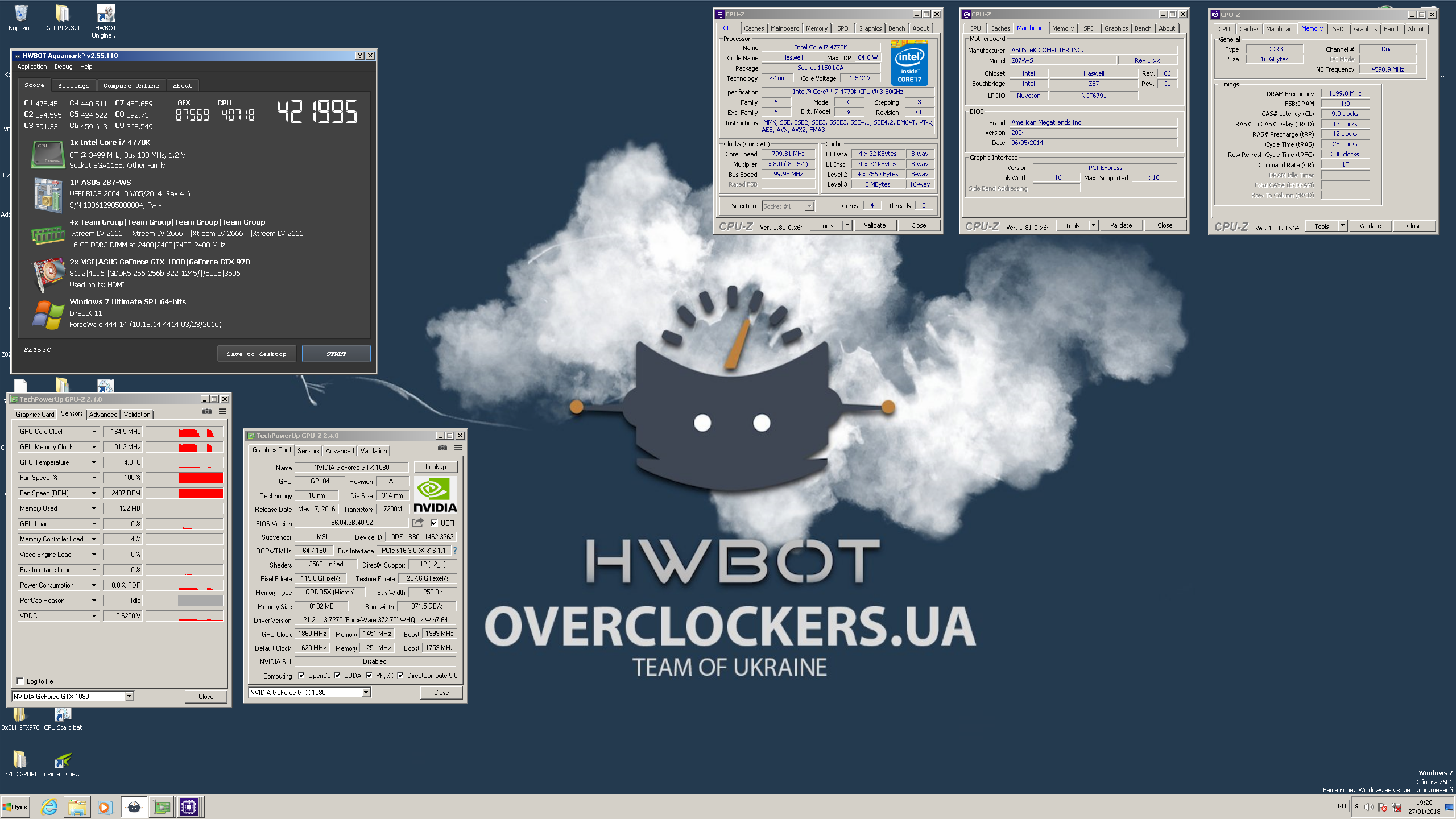The width and height of the screenshot is (1456, 819).
Task: Click the GPU-Z taskbar icon
Action: (162, 807)
